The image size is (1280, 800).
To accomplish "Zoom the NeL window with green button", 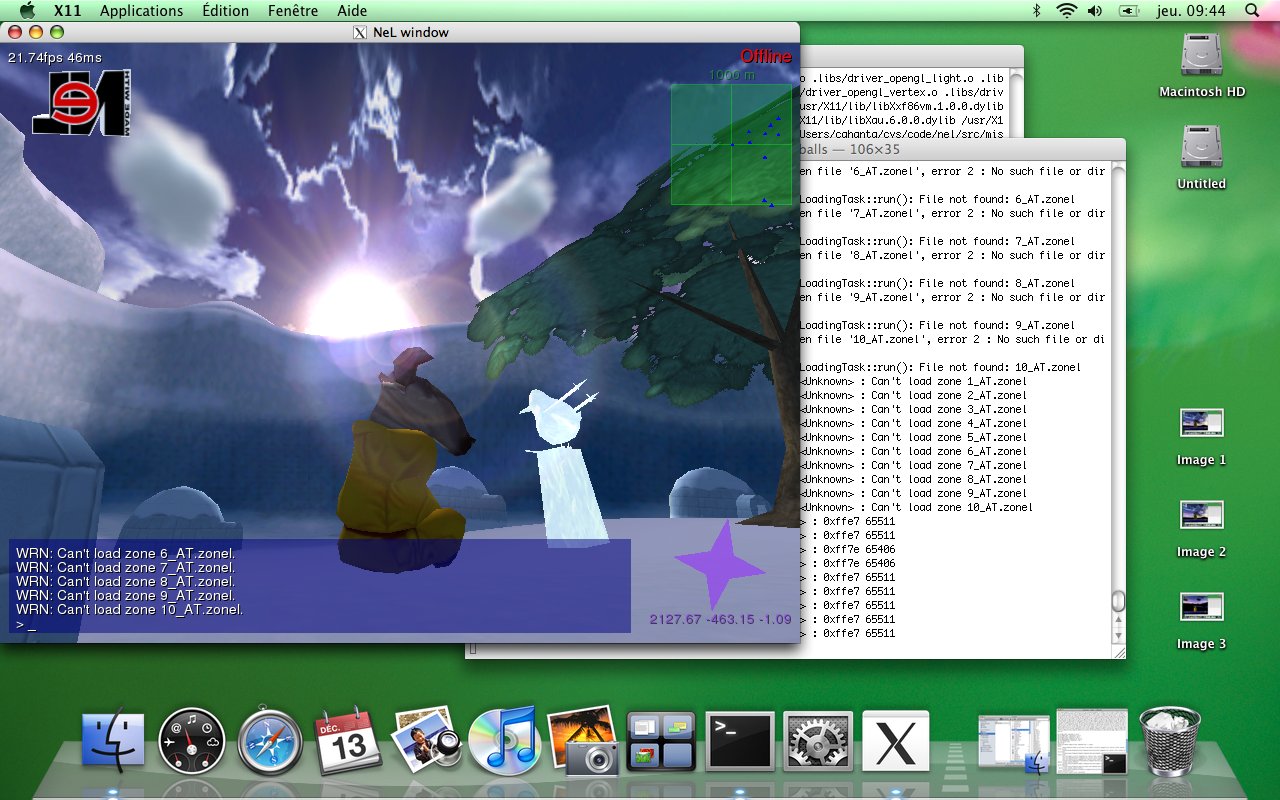I will pos(57,32).
